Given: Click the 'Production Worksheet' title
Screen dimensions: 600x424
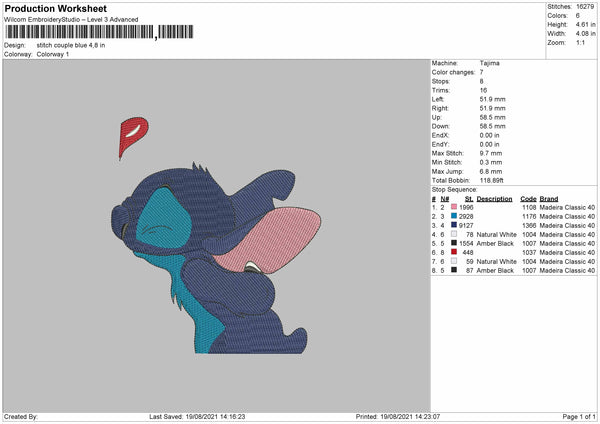Looking at the screenshot, I should pos(56,8).
